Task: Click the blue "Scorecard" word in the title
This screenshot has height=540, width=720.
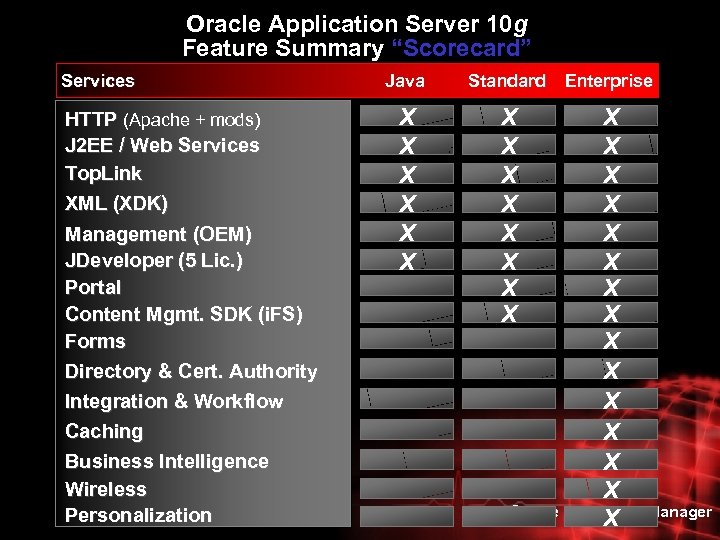Action: click(462, 48)
